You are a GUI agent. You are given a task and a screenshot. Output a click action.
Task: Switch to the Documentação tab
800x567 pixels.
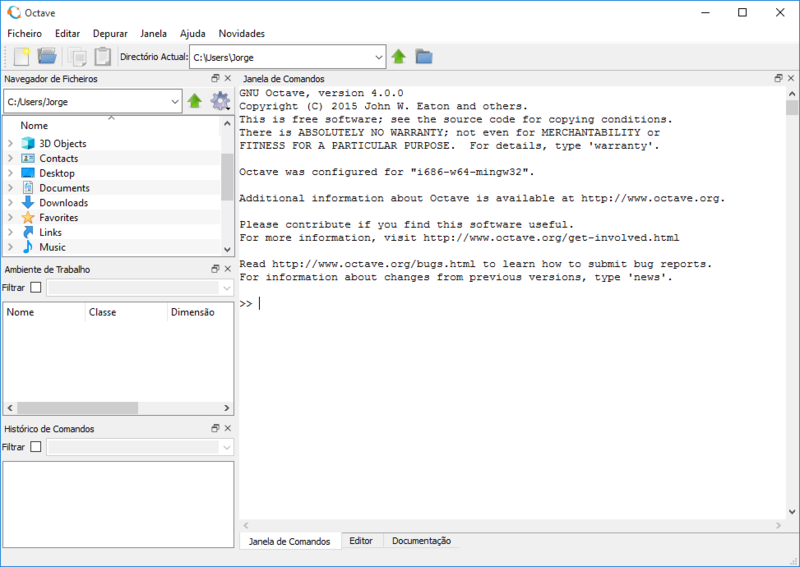tap(421, 540)
